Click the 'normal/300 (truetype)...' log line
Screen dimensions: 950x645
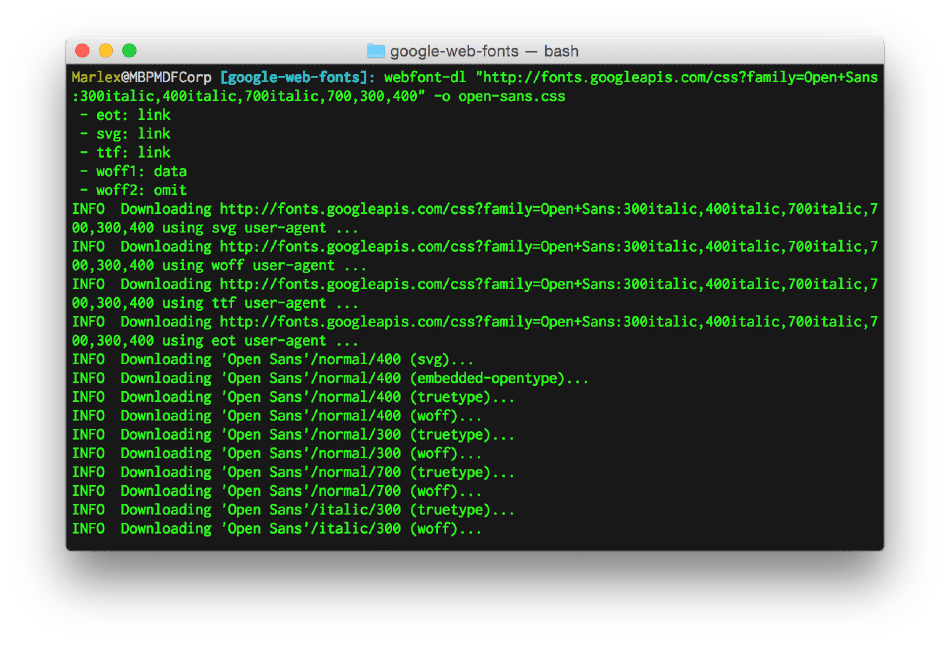(x=293, y=435)
